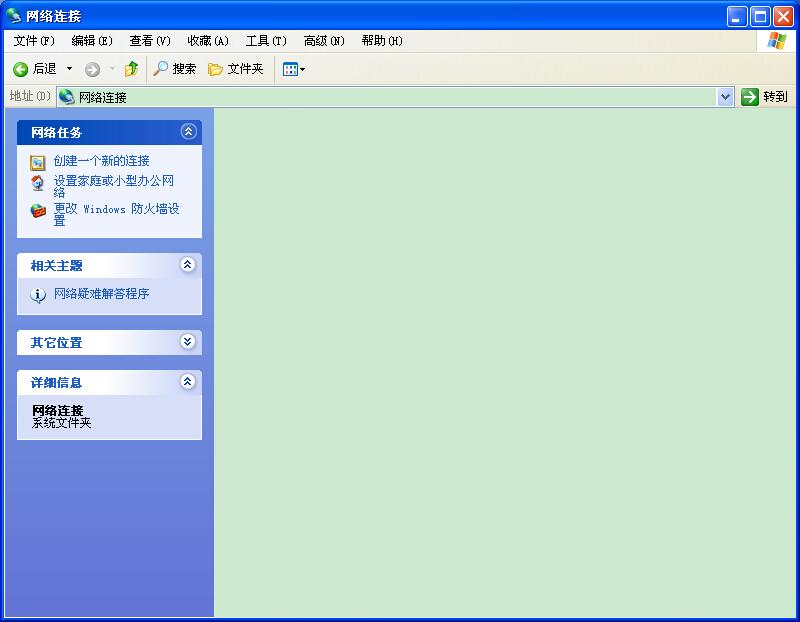Open the 编辑(E) menu
800x622 pixels.
[92, 41]
